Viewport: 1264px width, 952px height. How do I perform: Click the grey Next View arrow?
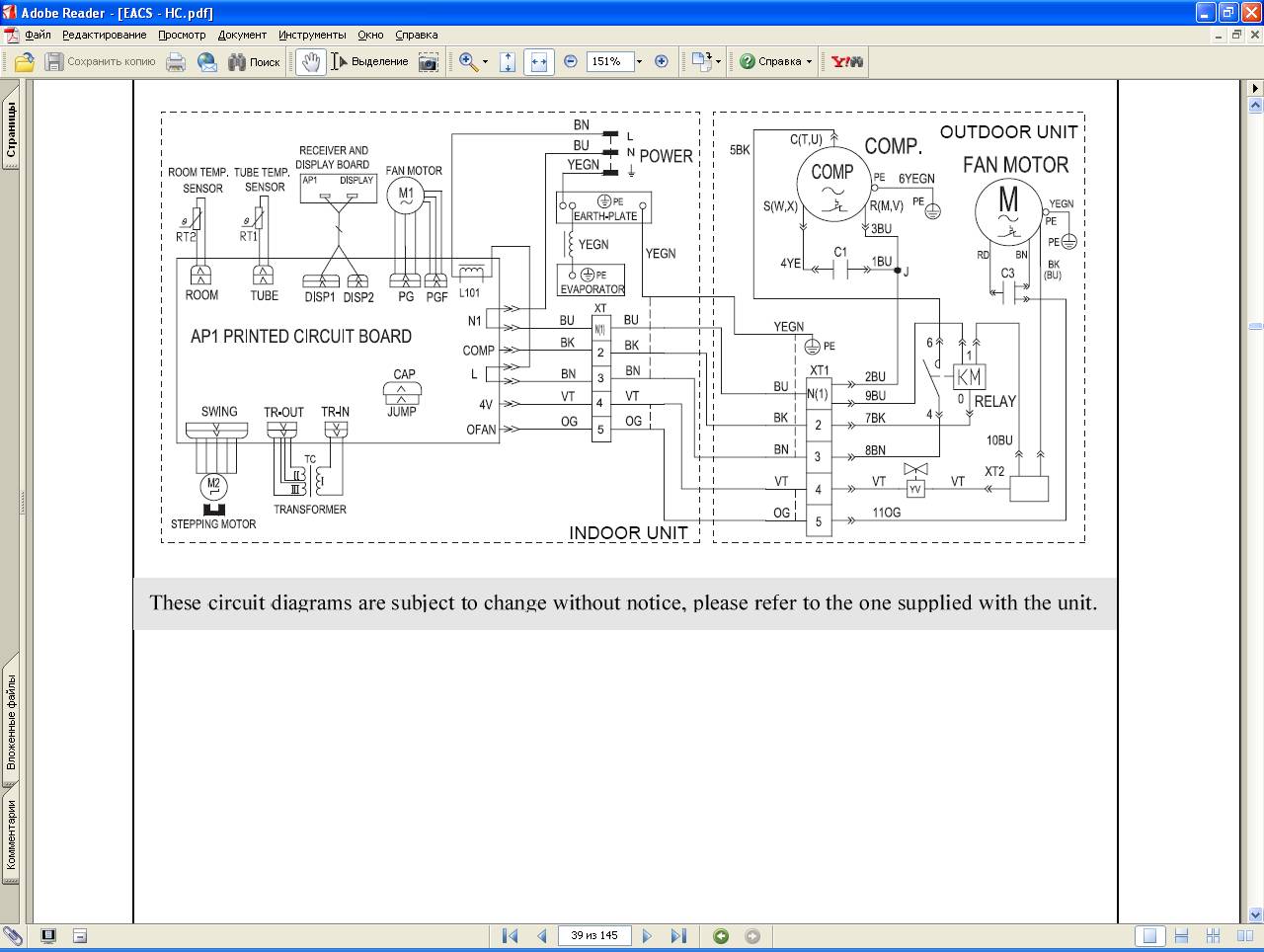pos(752,936)
